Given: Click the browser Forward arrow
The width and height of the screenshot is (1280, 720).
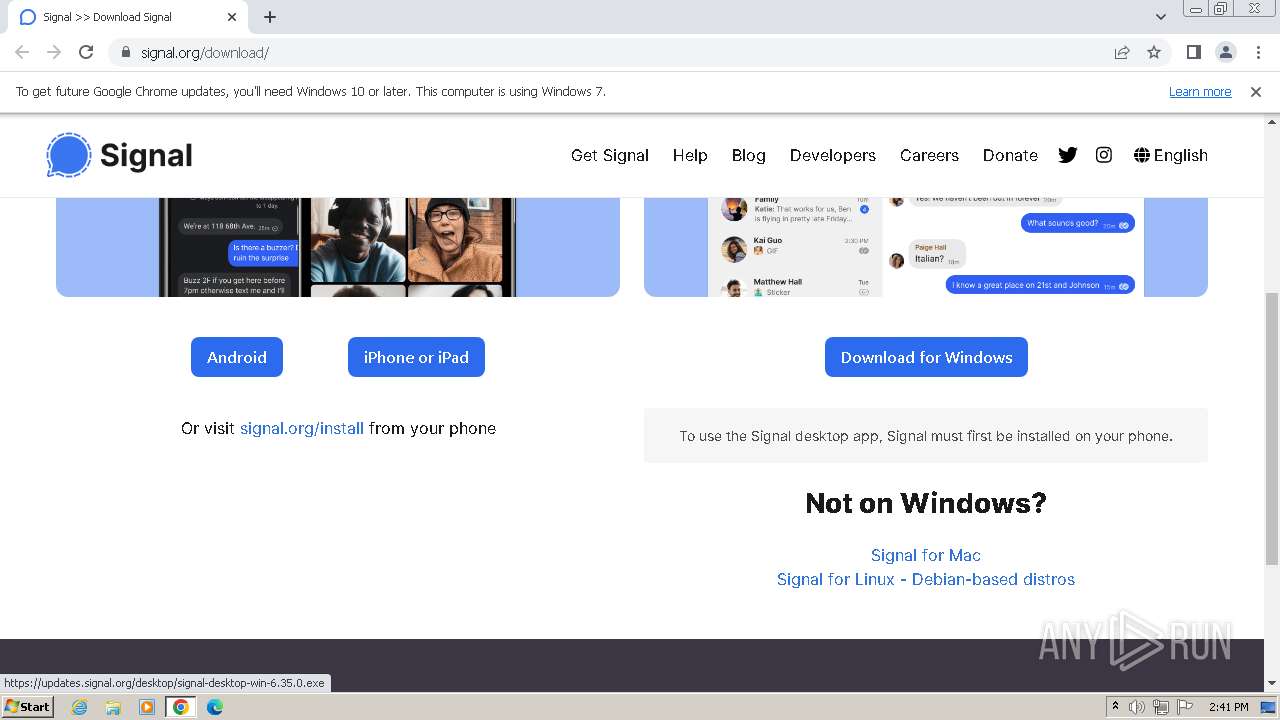Looking at the screenshot, I should point(54,52).
